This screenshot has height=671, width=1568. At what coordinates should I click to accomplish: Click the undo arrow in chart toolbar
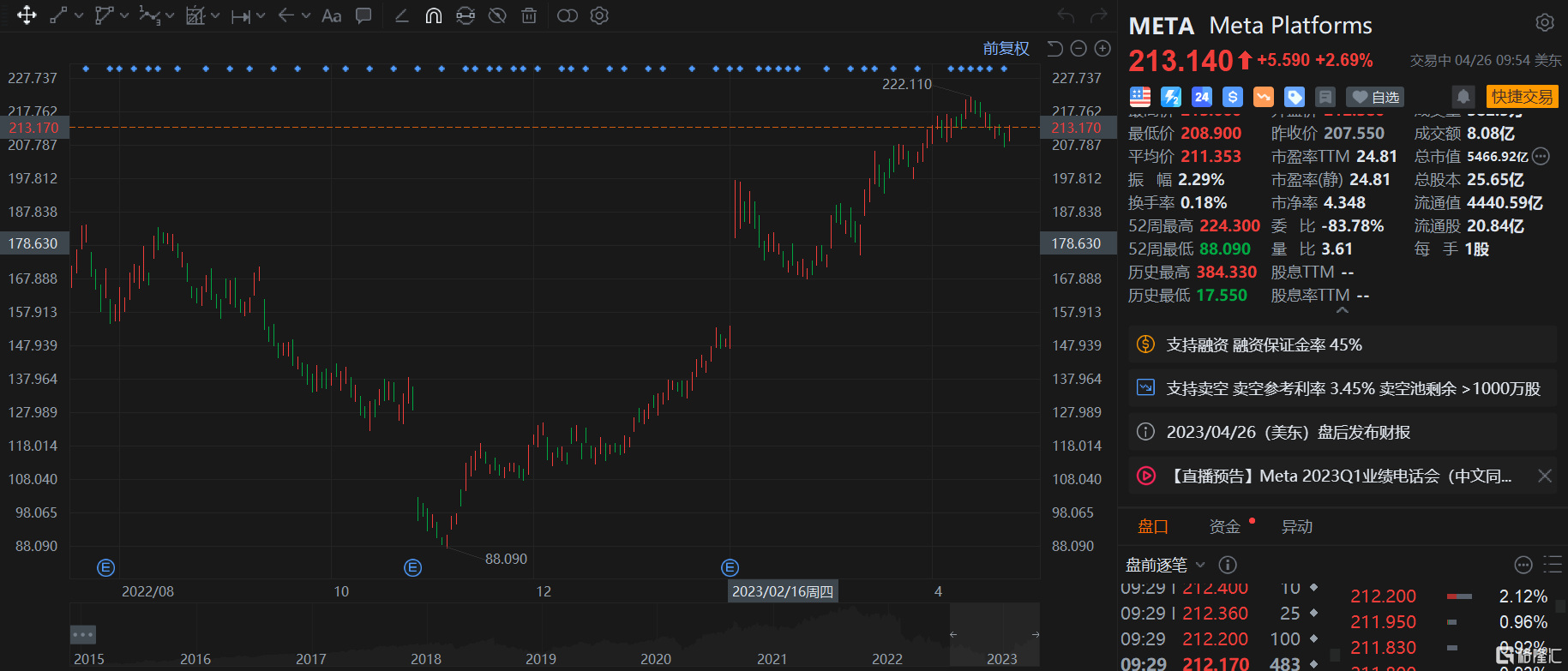point(1066,15)
